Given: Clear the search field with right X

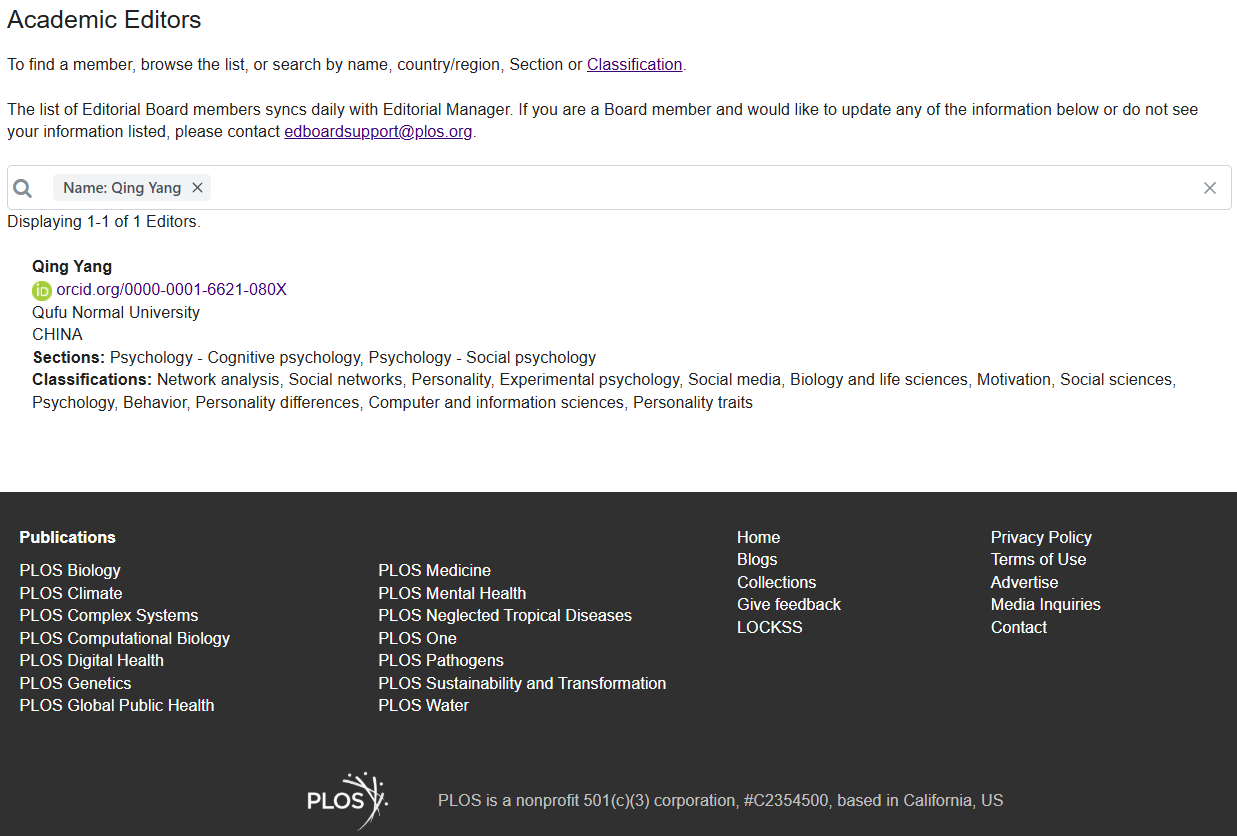Looking at the screenshot, I should click(1209, 188).
